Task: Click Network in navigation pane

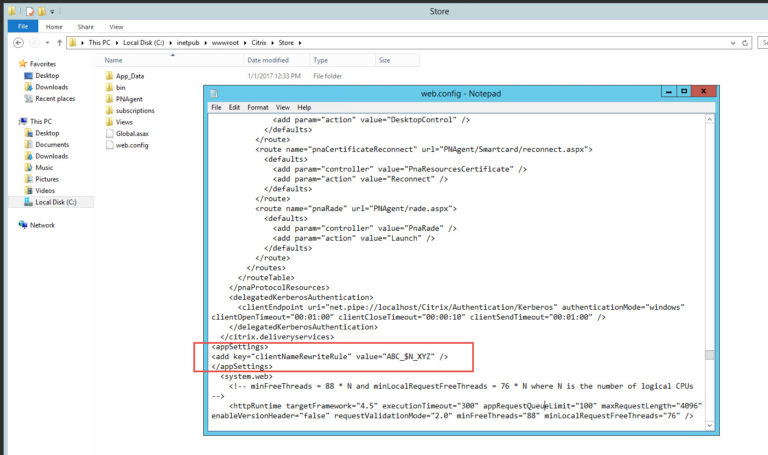Action: coord(42,225)
